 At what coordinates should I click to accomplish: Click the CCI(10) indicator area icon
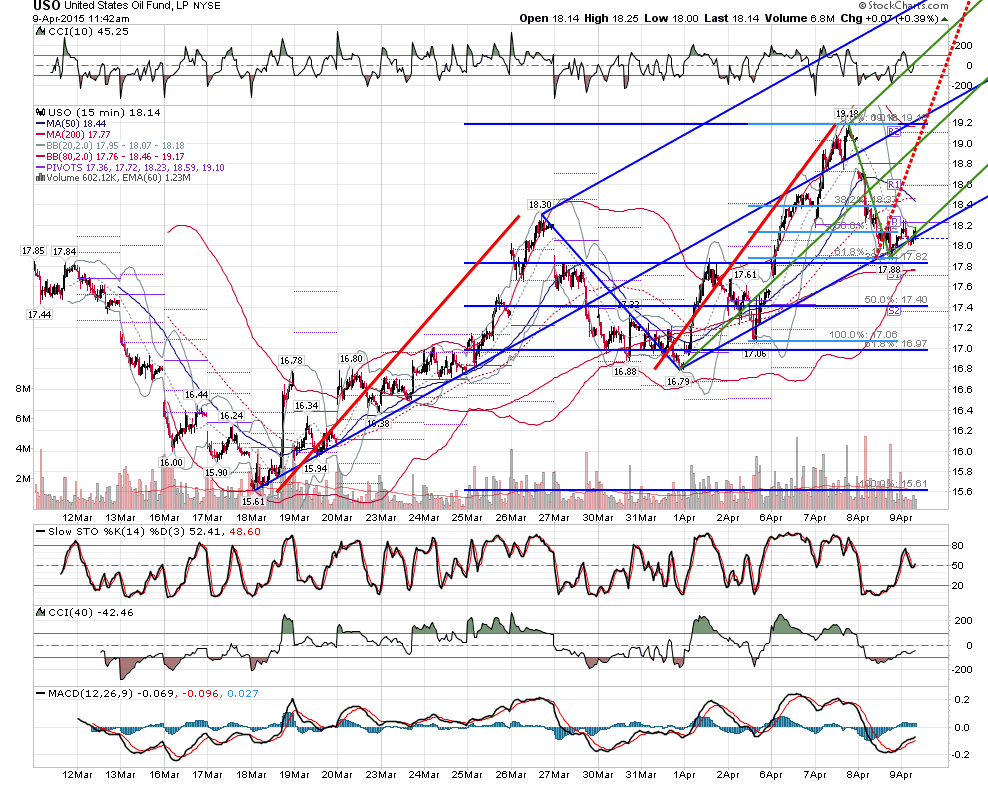coord(40,31)
